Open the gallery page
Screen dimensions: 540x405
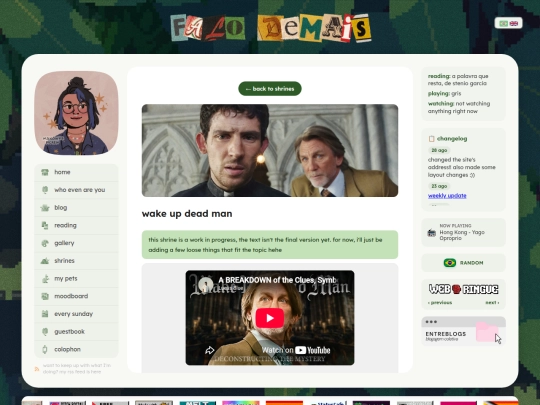(76, 243)
